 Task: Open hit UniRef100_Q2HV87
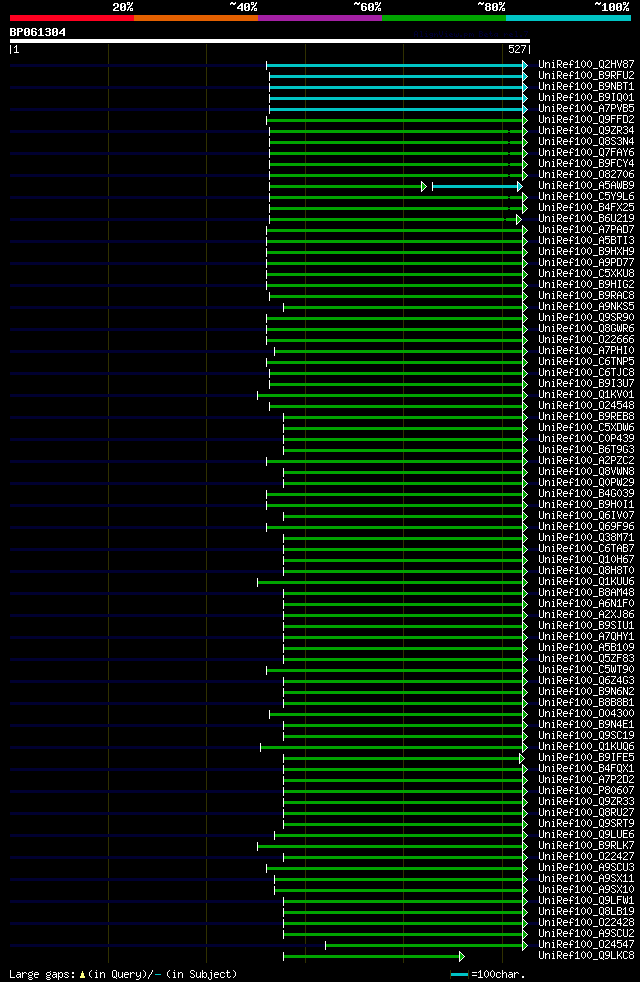[586, 64]
